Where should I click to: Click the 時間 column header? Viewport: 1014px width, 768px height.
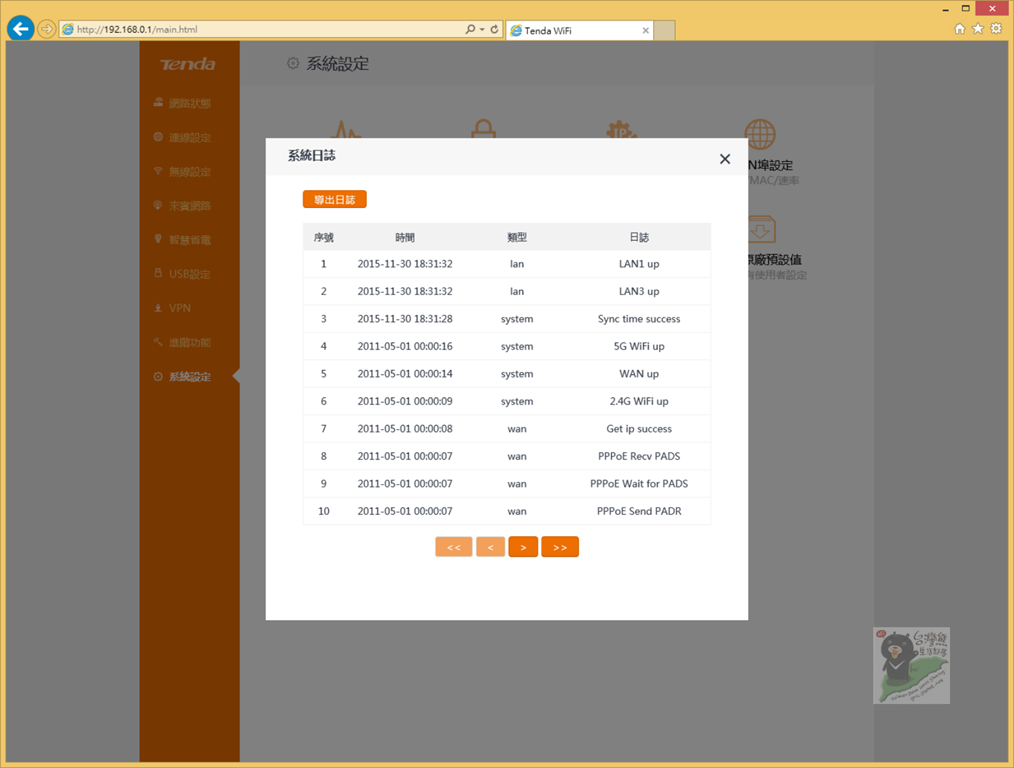click(405, 237)
